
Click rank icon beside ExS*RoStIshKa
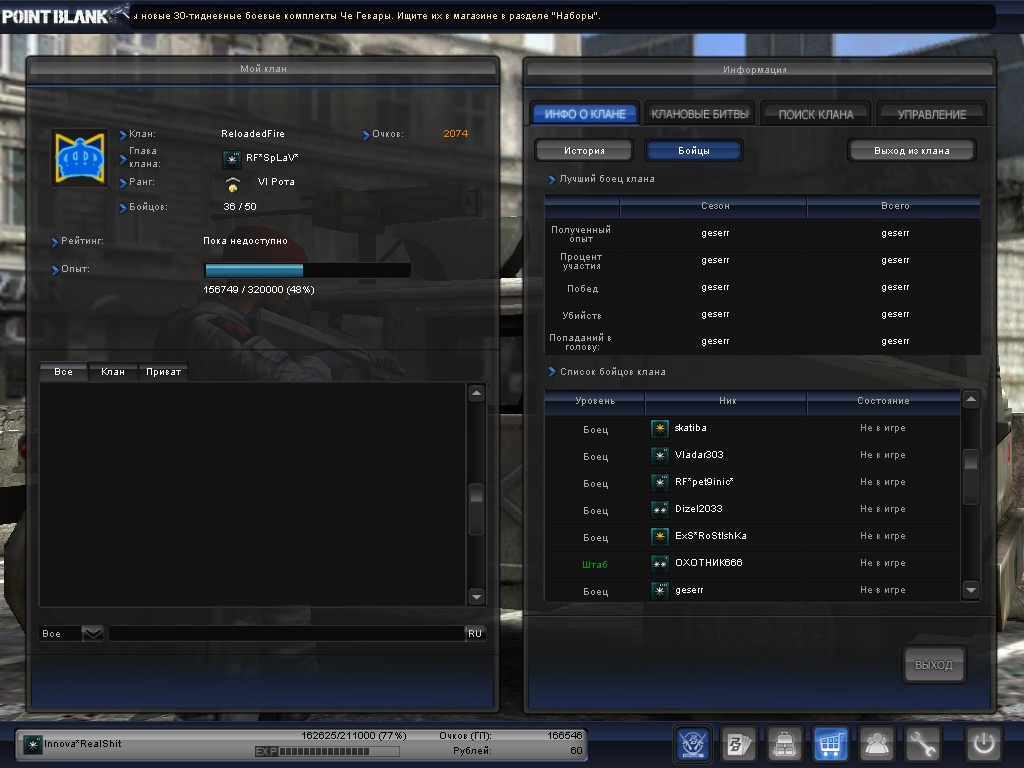coord(660,537)
